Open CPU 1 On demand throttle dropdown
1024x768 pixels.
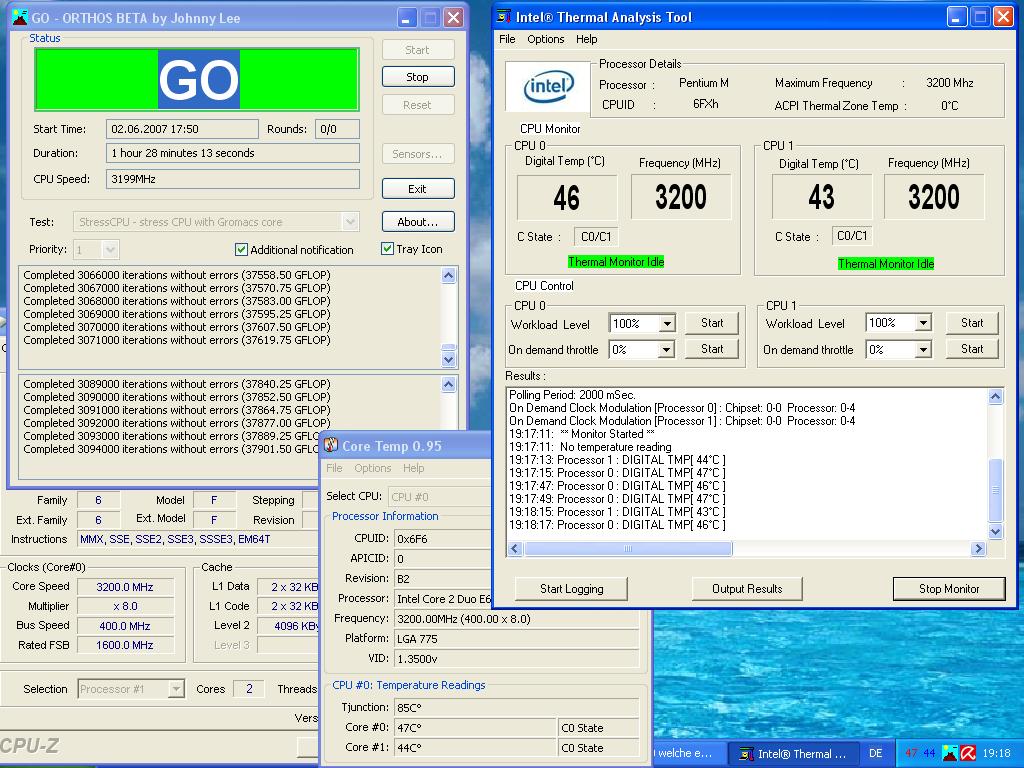coord(923,349)
